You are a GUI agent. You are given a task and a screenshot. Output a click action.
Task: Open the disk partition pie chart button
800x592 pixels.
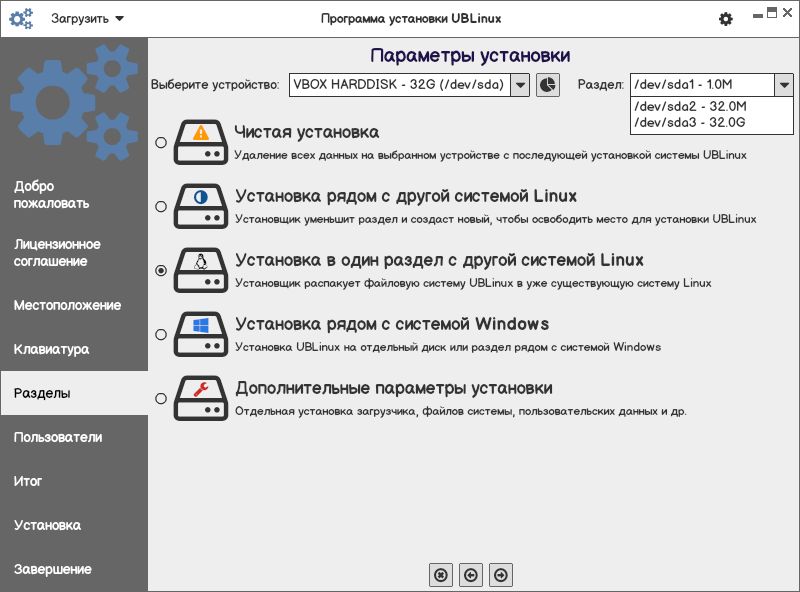click(x=548, y=85)
